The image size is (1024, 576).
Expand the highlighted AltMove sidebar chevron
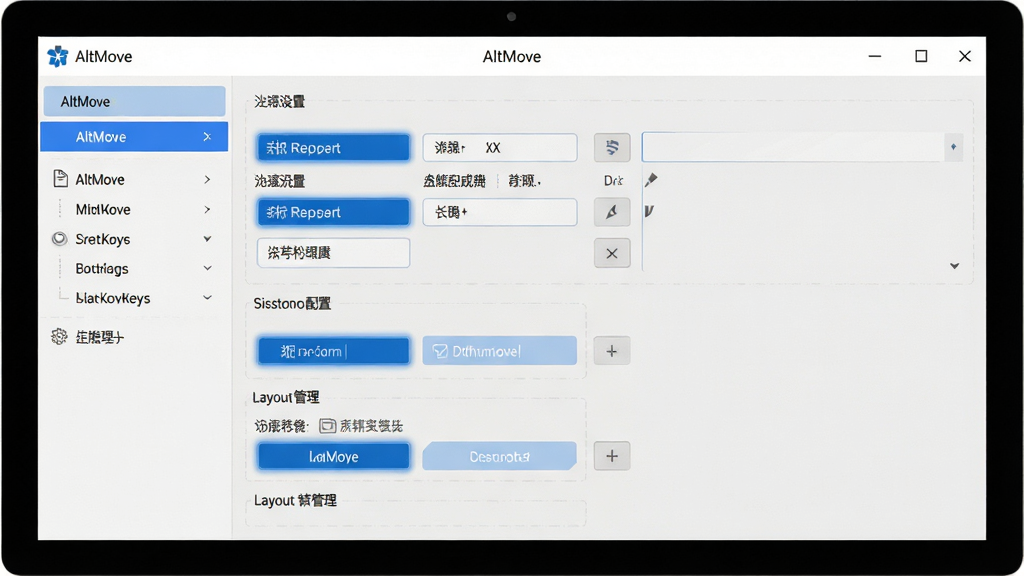[207, 136]
